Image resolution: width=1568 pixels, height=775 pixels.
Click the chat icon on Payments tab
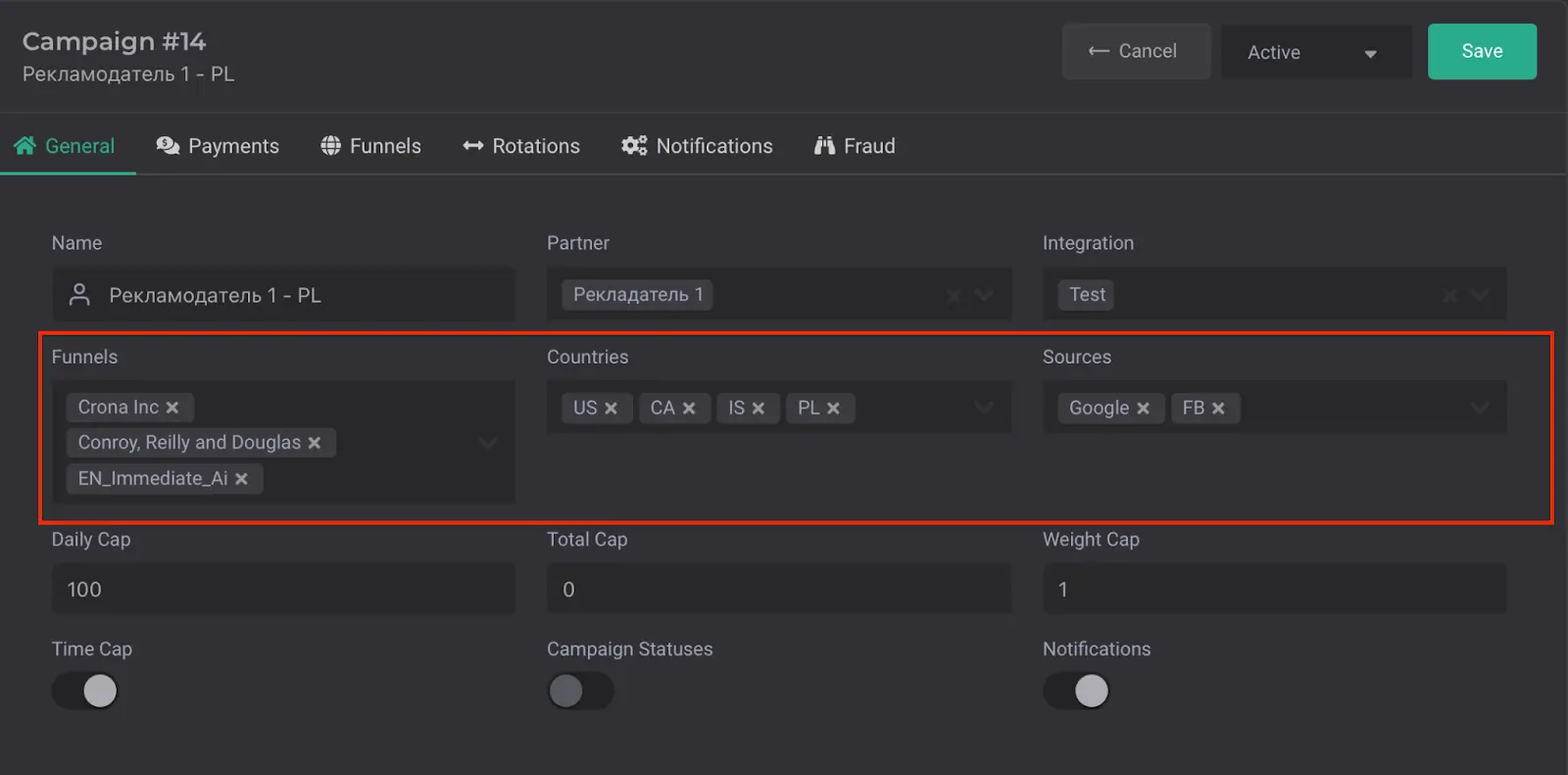tap(168, 146)
